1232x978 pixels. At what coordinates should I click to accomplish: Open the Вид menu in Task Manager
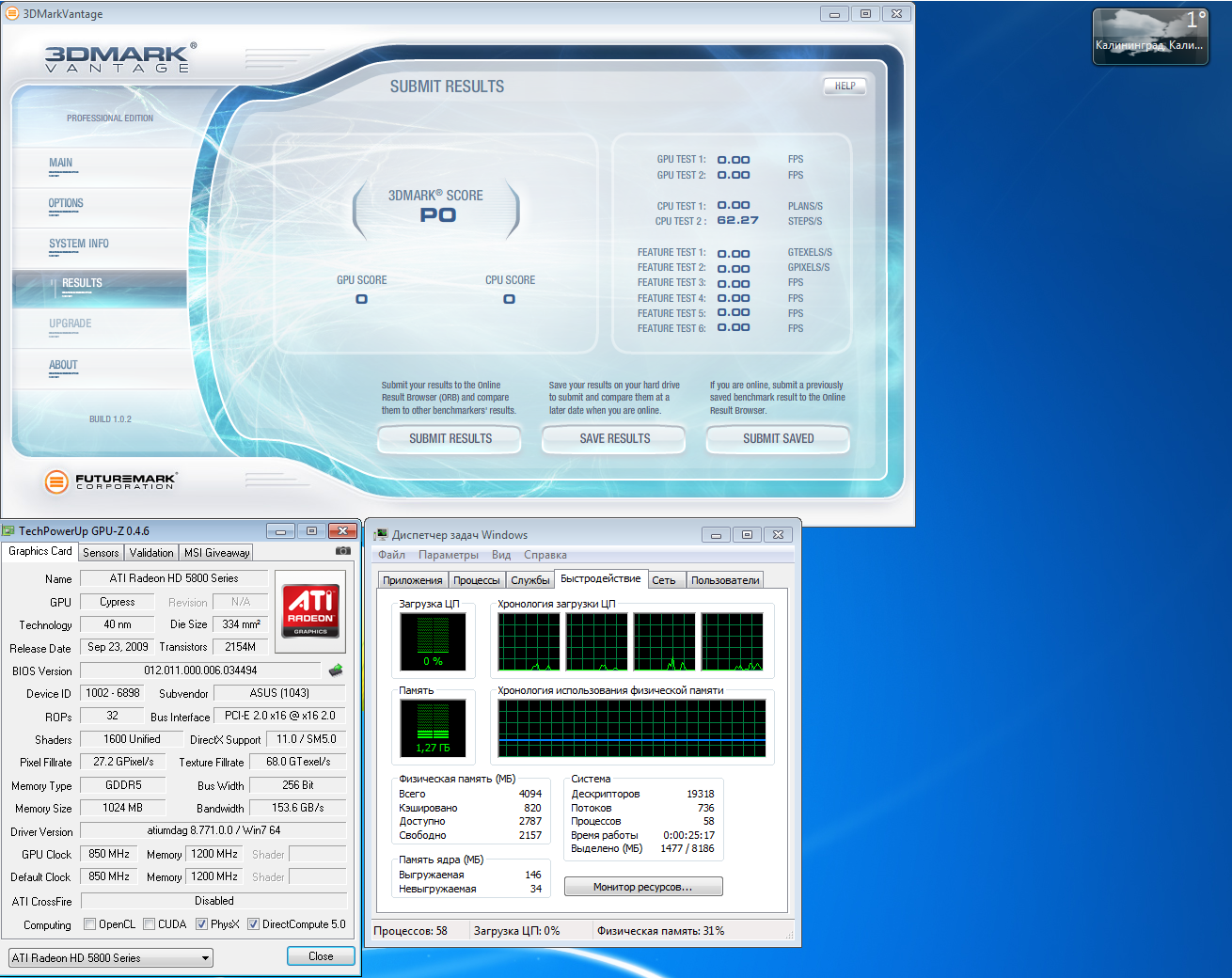click(x=501, y=555)
